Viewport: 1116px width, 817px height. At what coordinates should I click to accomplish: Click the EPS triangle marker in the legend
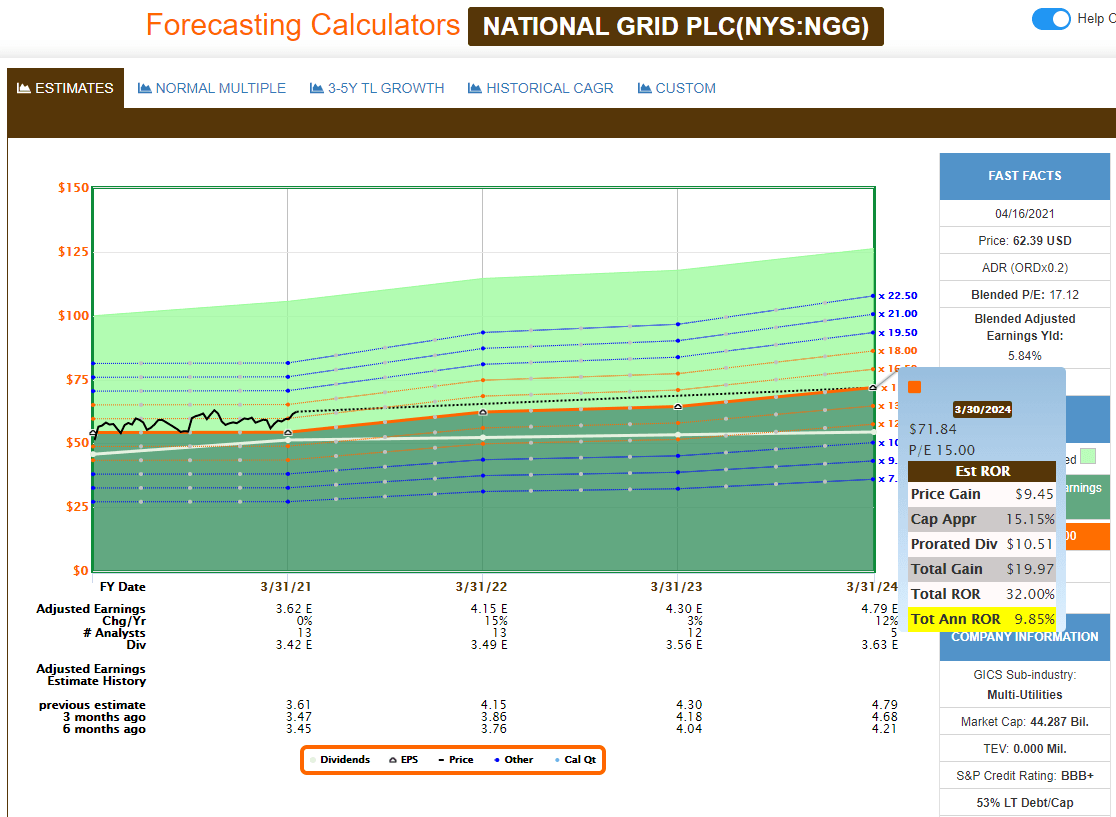[x=392, y=760]
